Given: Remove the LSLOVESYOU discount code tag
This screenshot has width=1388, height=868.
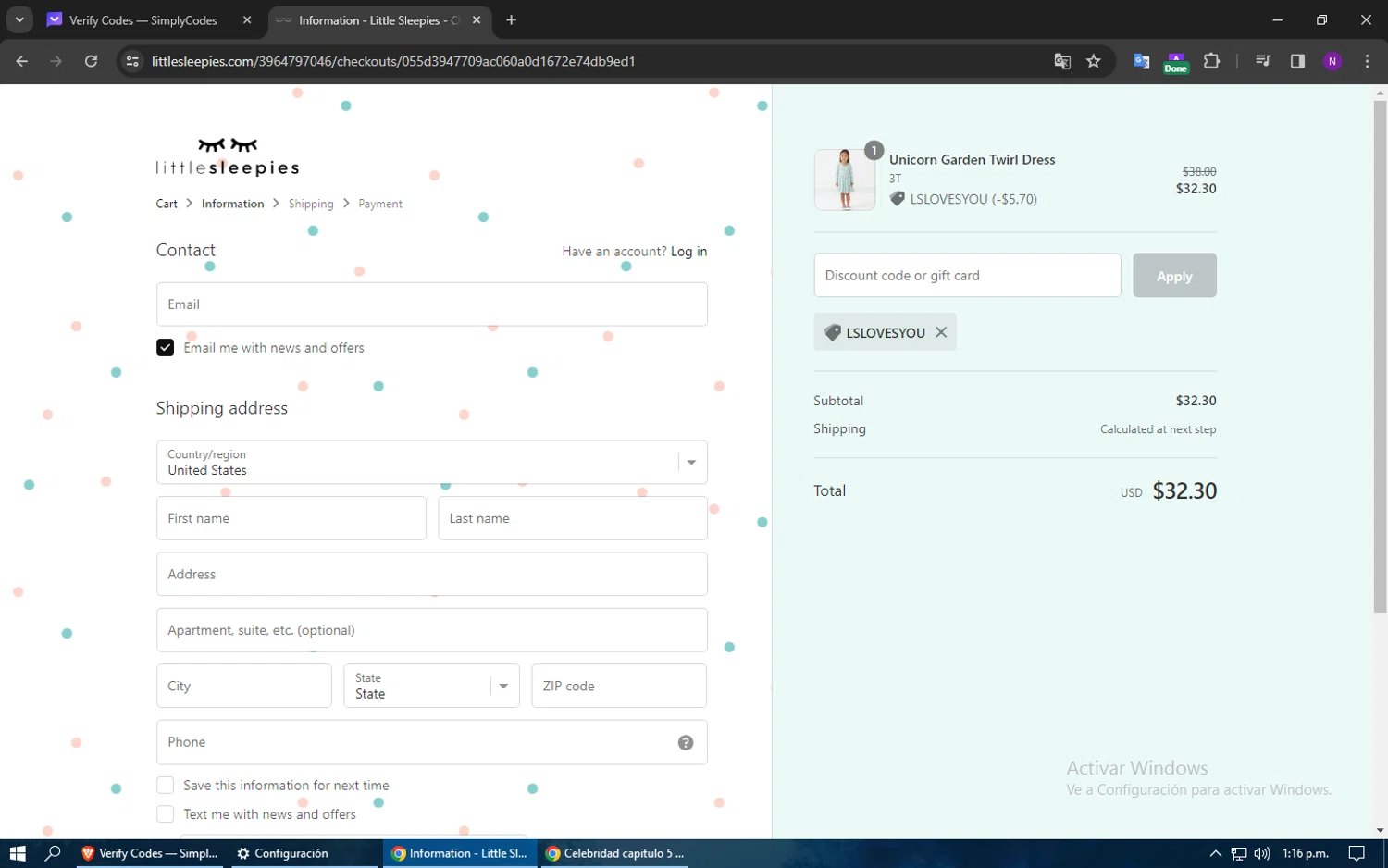Looking at the screenshot, I should 941,332.
